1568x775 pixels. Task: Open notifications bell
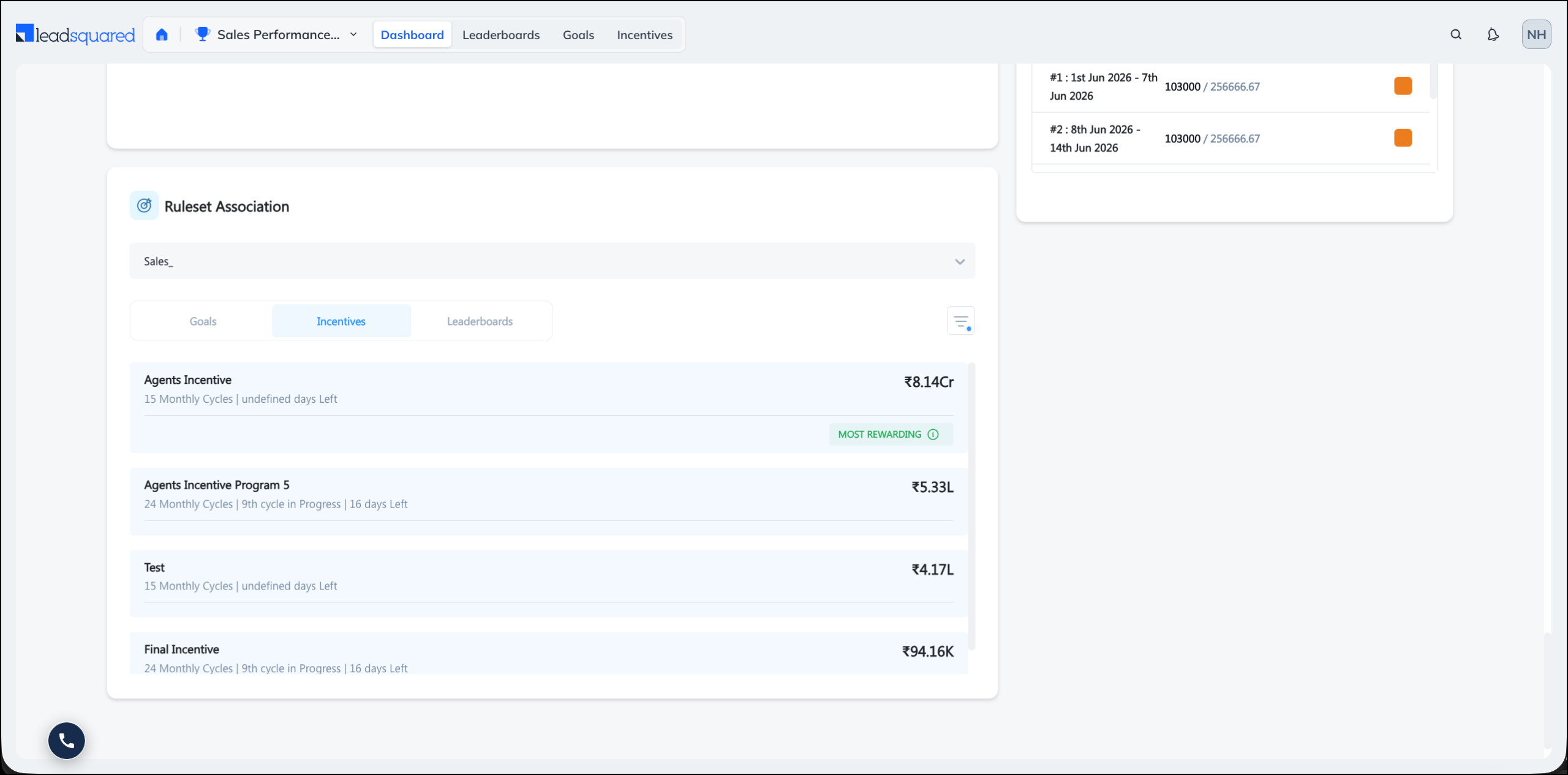[x=1493, y=35]
